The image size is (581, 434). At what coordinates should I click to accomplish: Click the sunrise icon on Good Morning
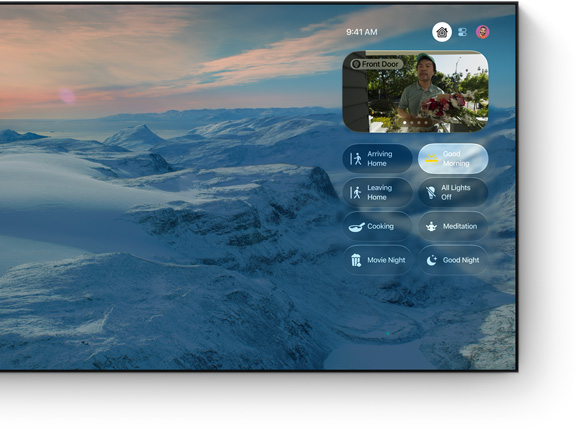coord(431,158)
